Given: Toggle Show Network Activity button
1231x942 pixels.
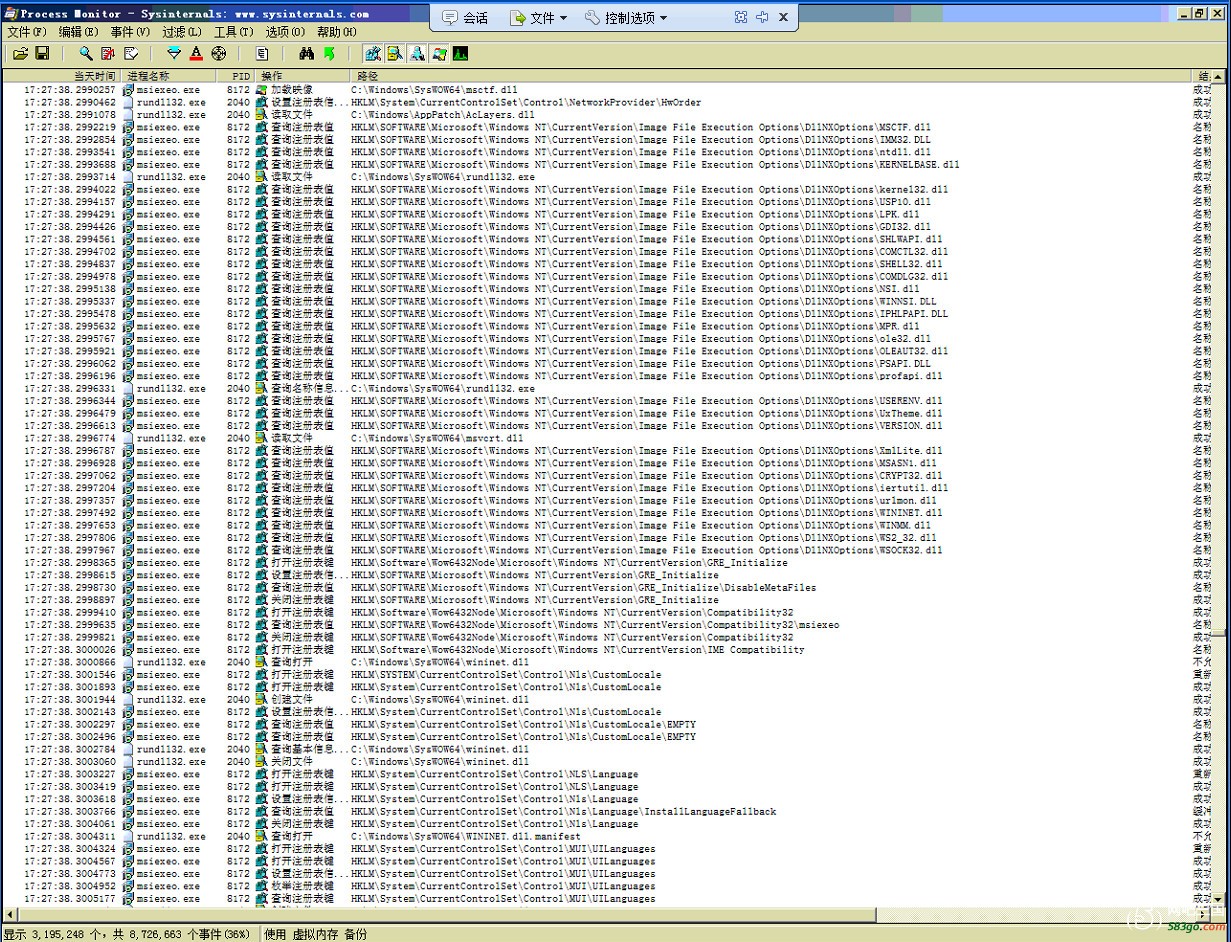Looking at the screenshot, I should coord(416,53).
